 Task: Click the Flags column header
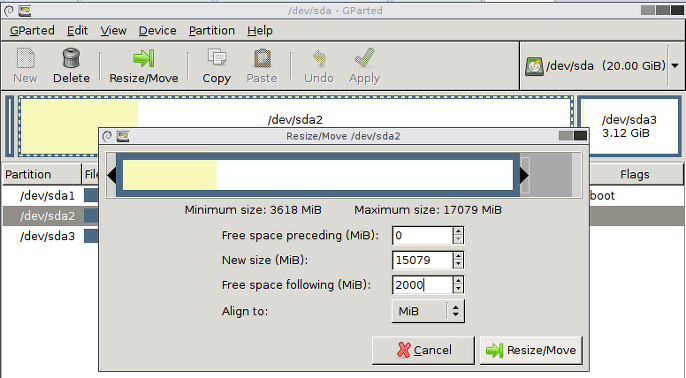click(x=636, y=174)
